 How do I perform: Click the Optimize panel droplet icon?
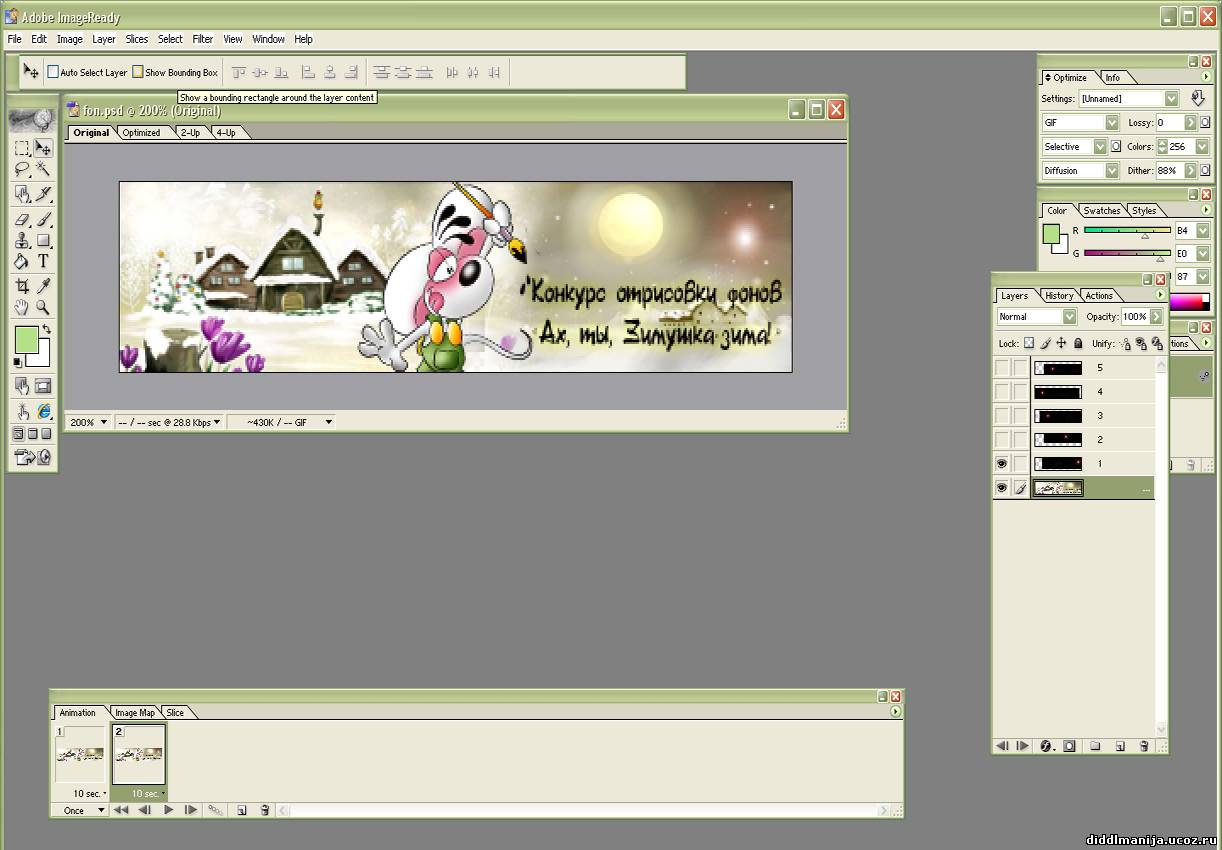pyautogui.click(x=1198, y=98)
